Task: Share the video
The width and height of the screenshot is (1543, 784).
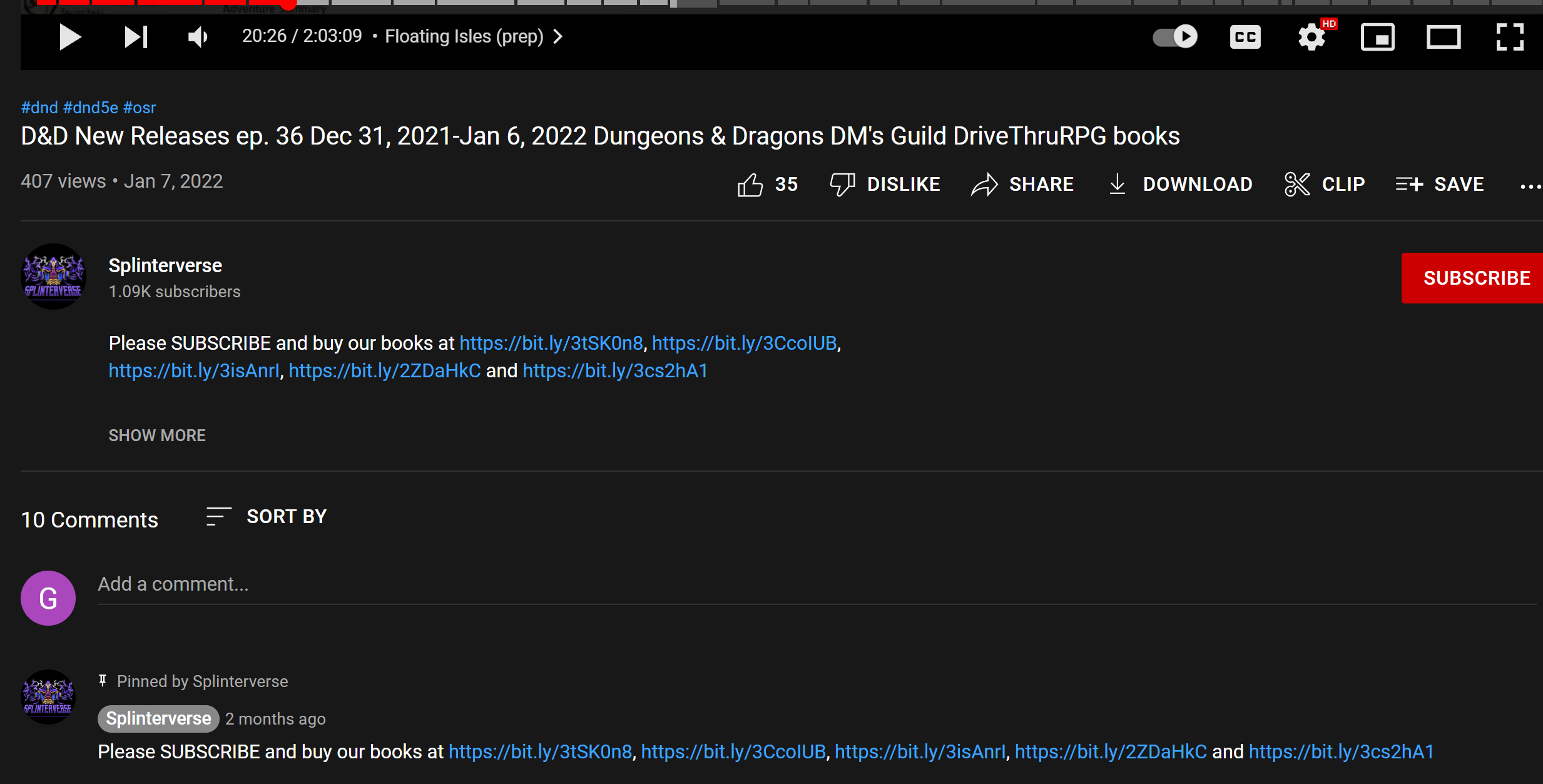Action: coord(1022,185)
